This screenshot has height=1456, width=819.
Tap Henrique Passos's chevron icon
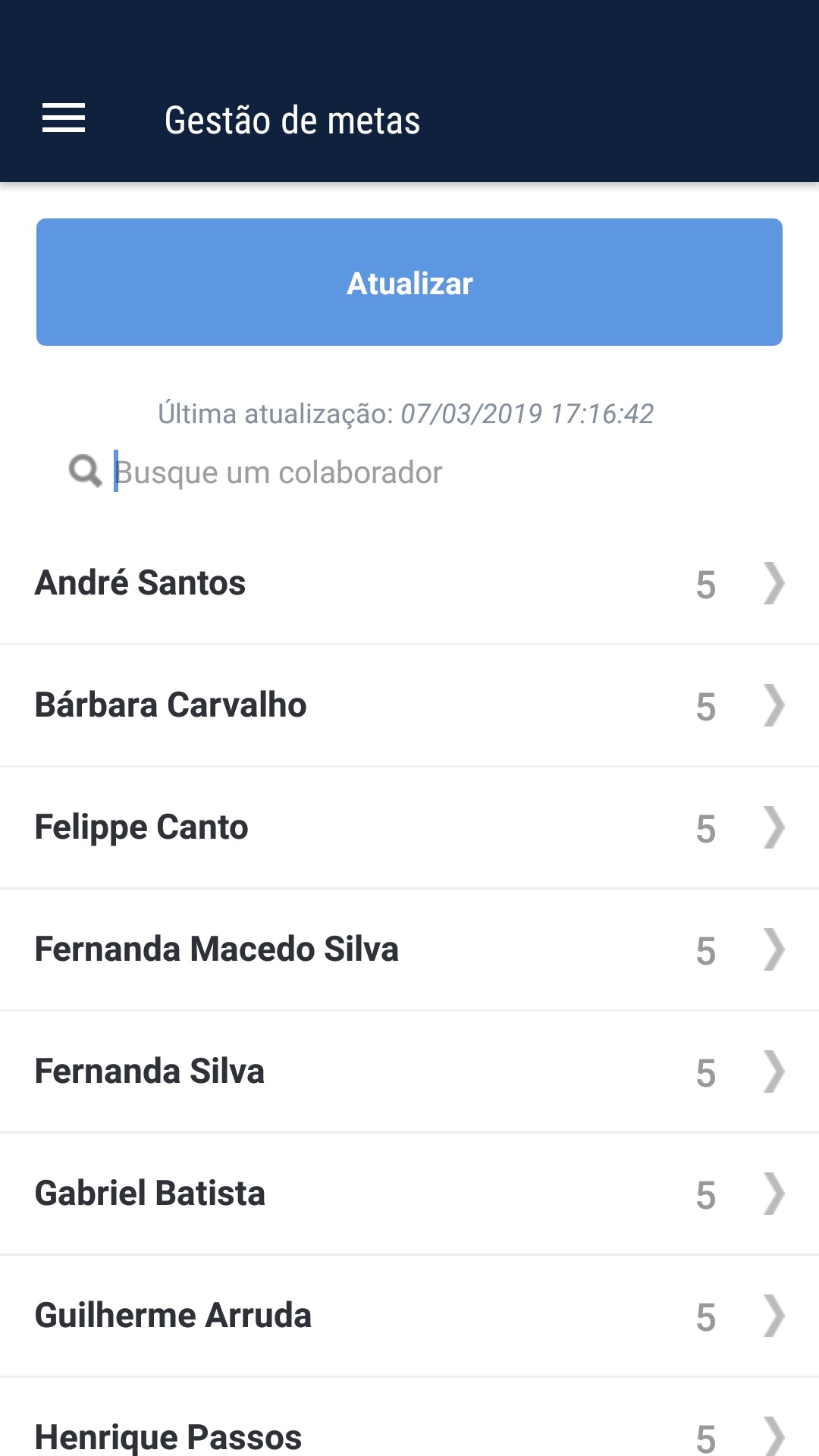coord(773,1436)
